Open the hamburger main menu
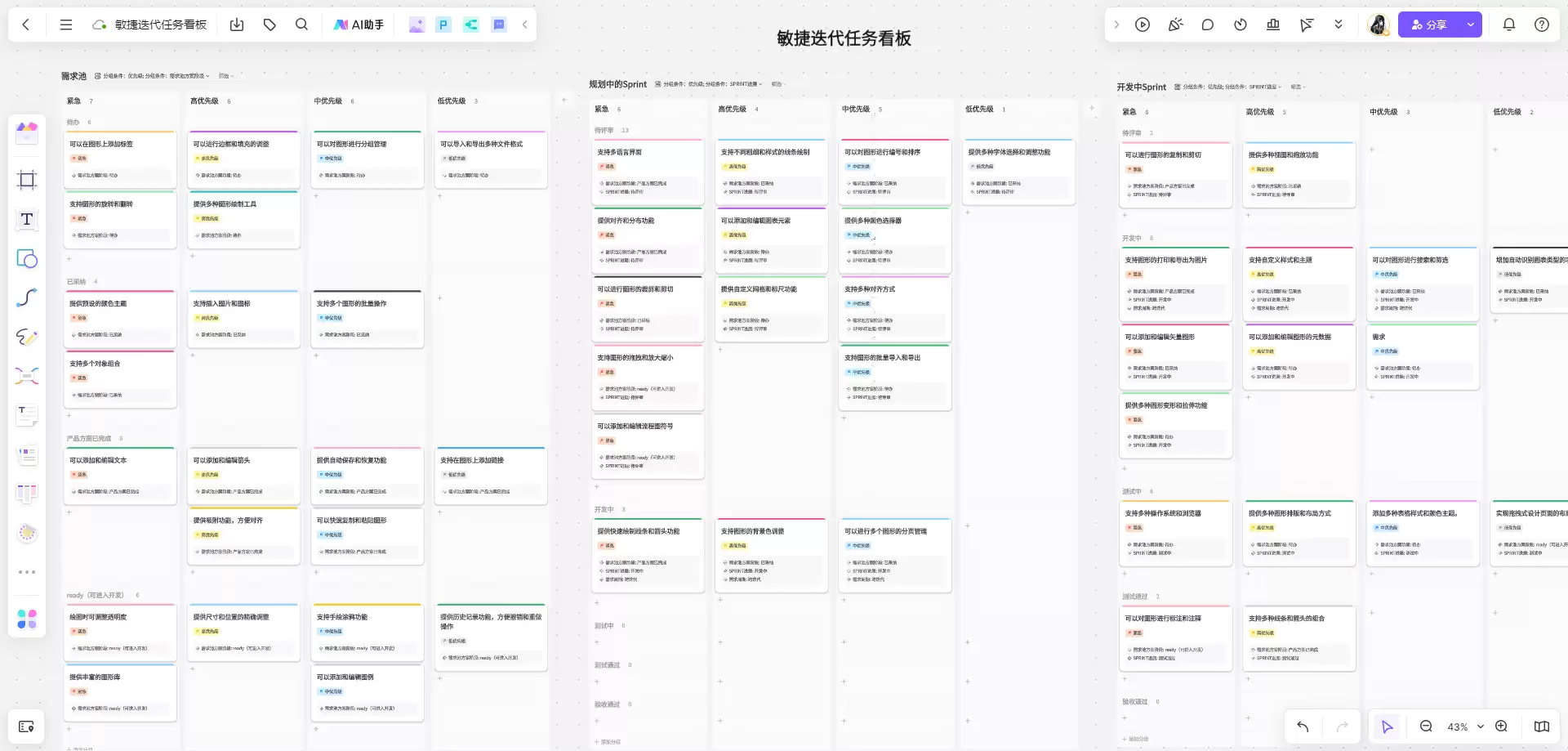The height and width of the screenshot is (751, 1568). click(66, 25)
